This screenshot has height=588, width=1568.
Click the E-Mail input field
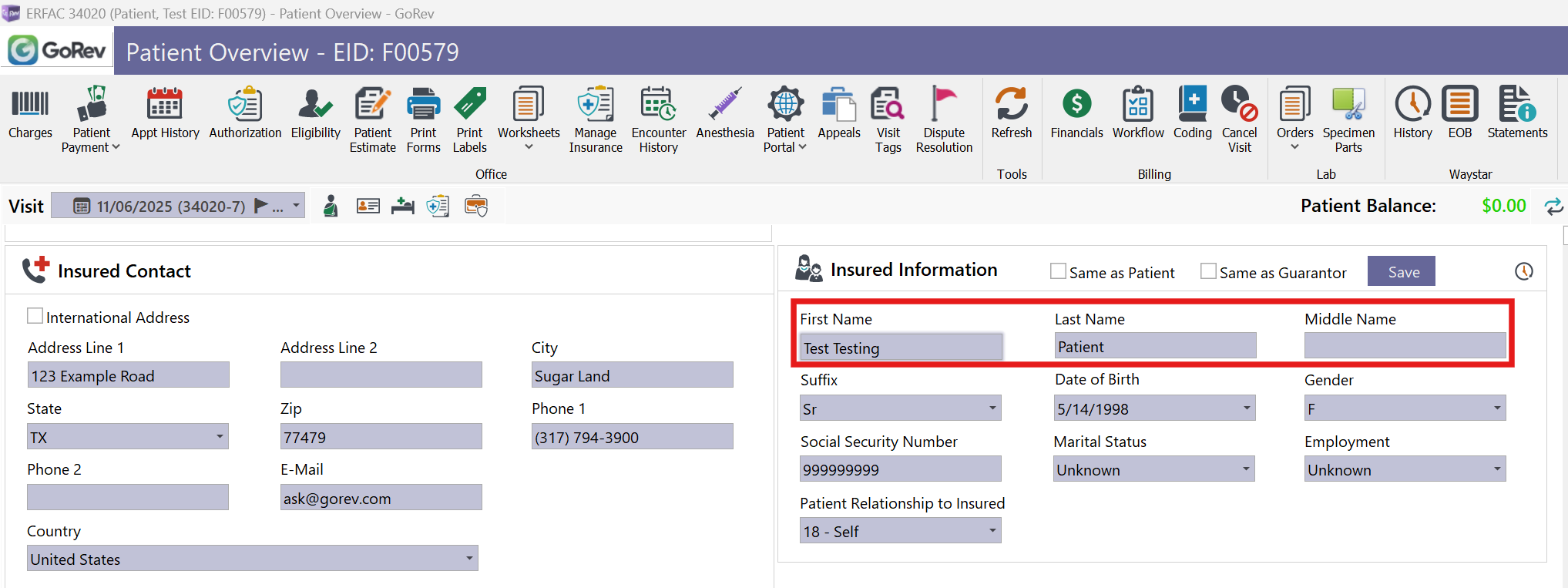[381, 498]
